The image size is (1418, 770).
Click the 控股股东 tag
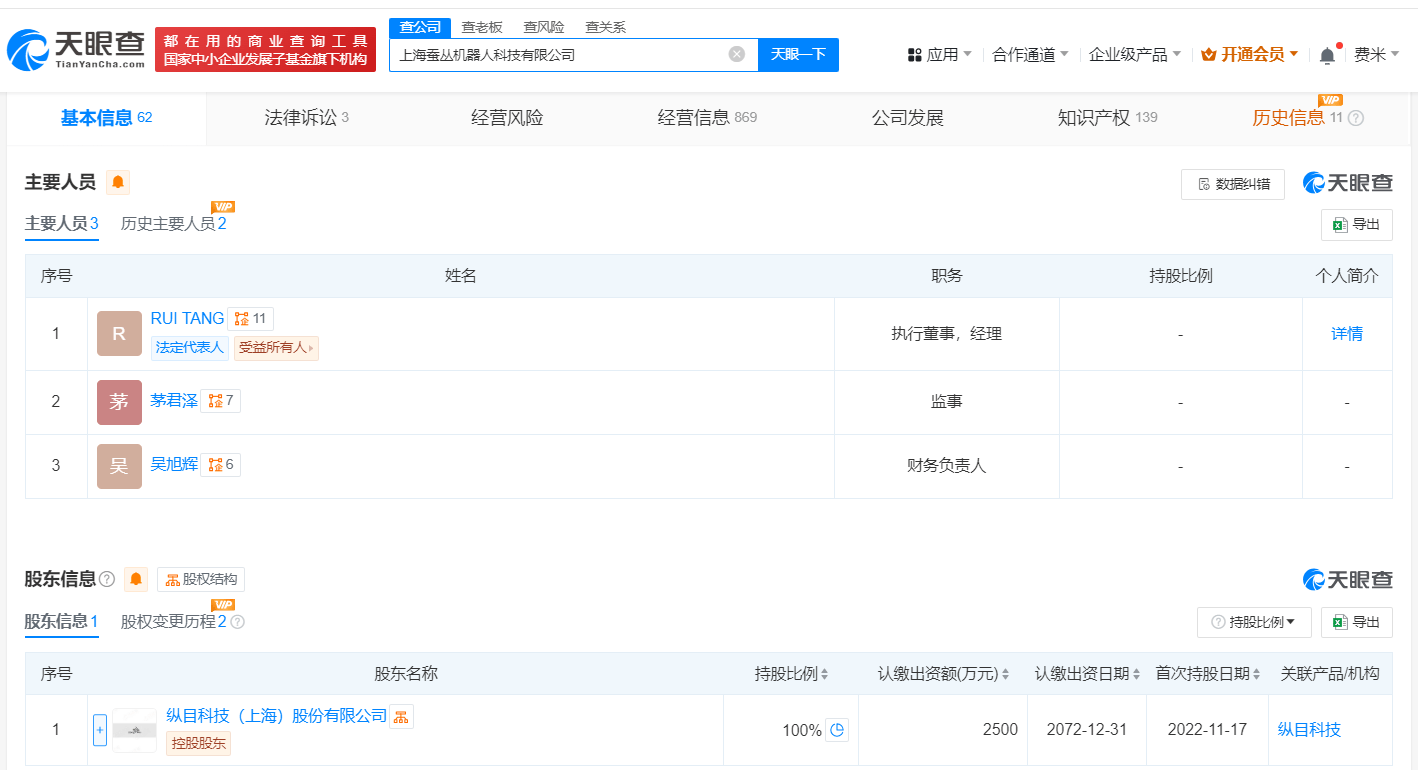click(198, 743)
